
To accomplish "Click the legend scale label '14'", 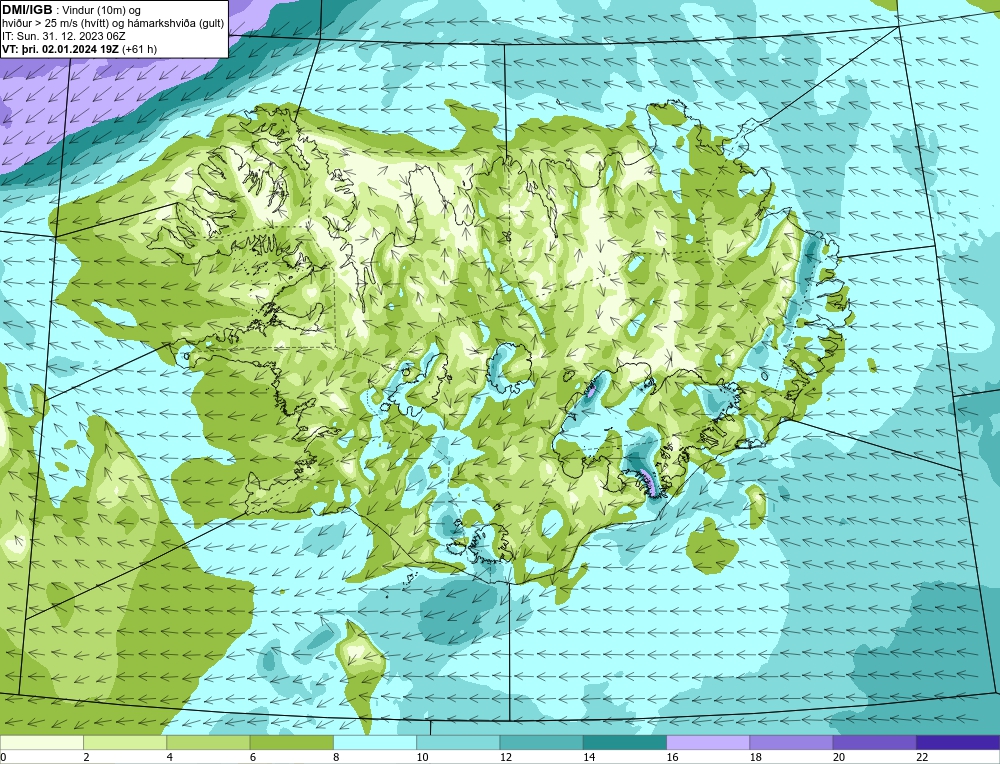I will [x=589, y=757].
